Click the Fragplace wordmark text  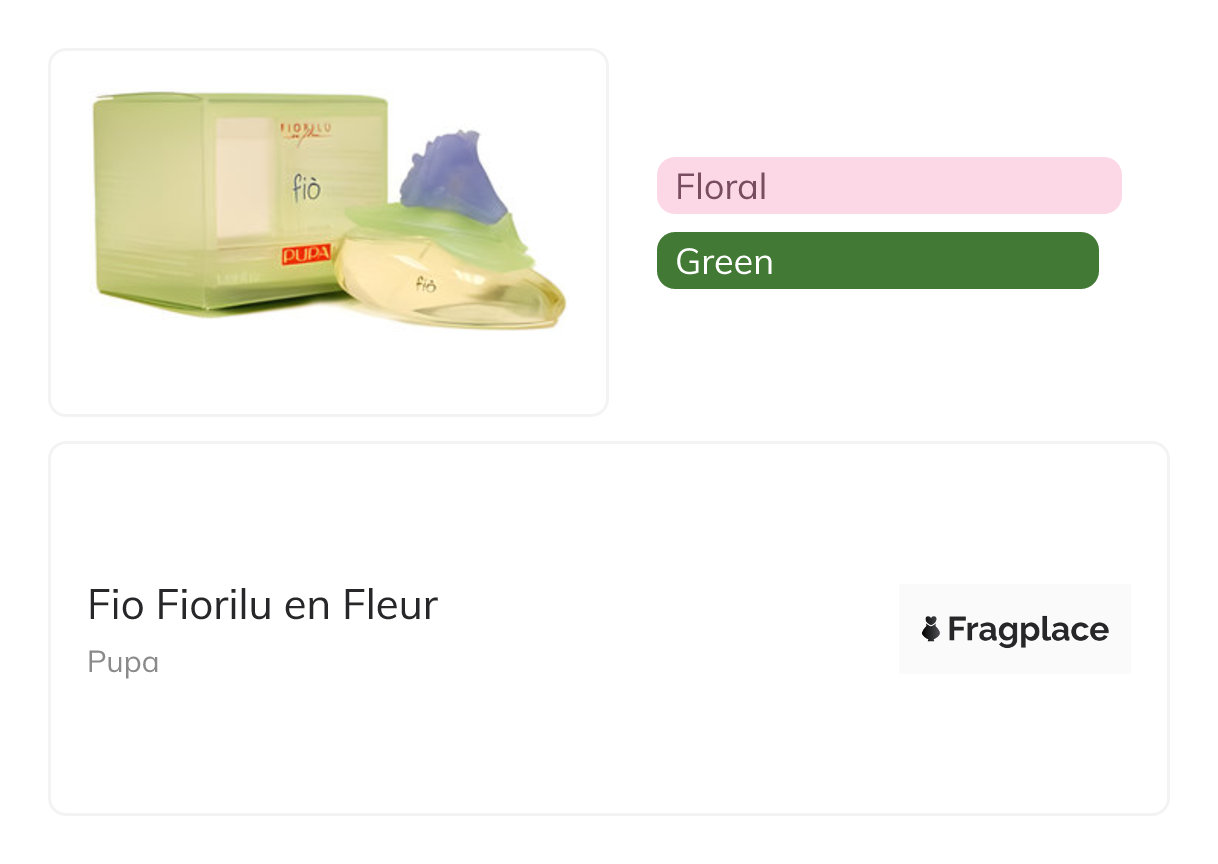(x=1028, y=629)
